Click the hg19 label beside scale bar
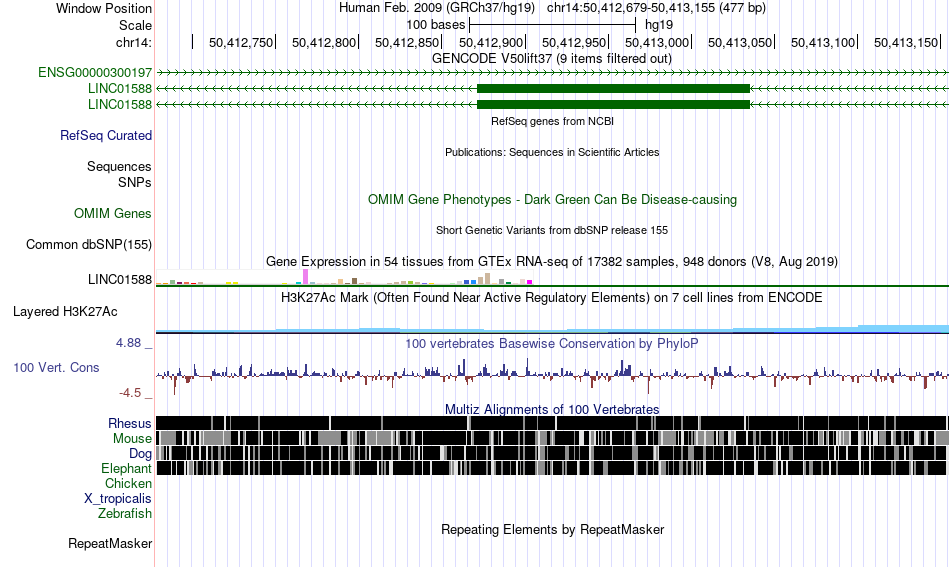 [x=659, y=25]
